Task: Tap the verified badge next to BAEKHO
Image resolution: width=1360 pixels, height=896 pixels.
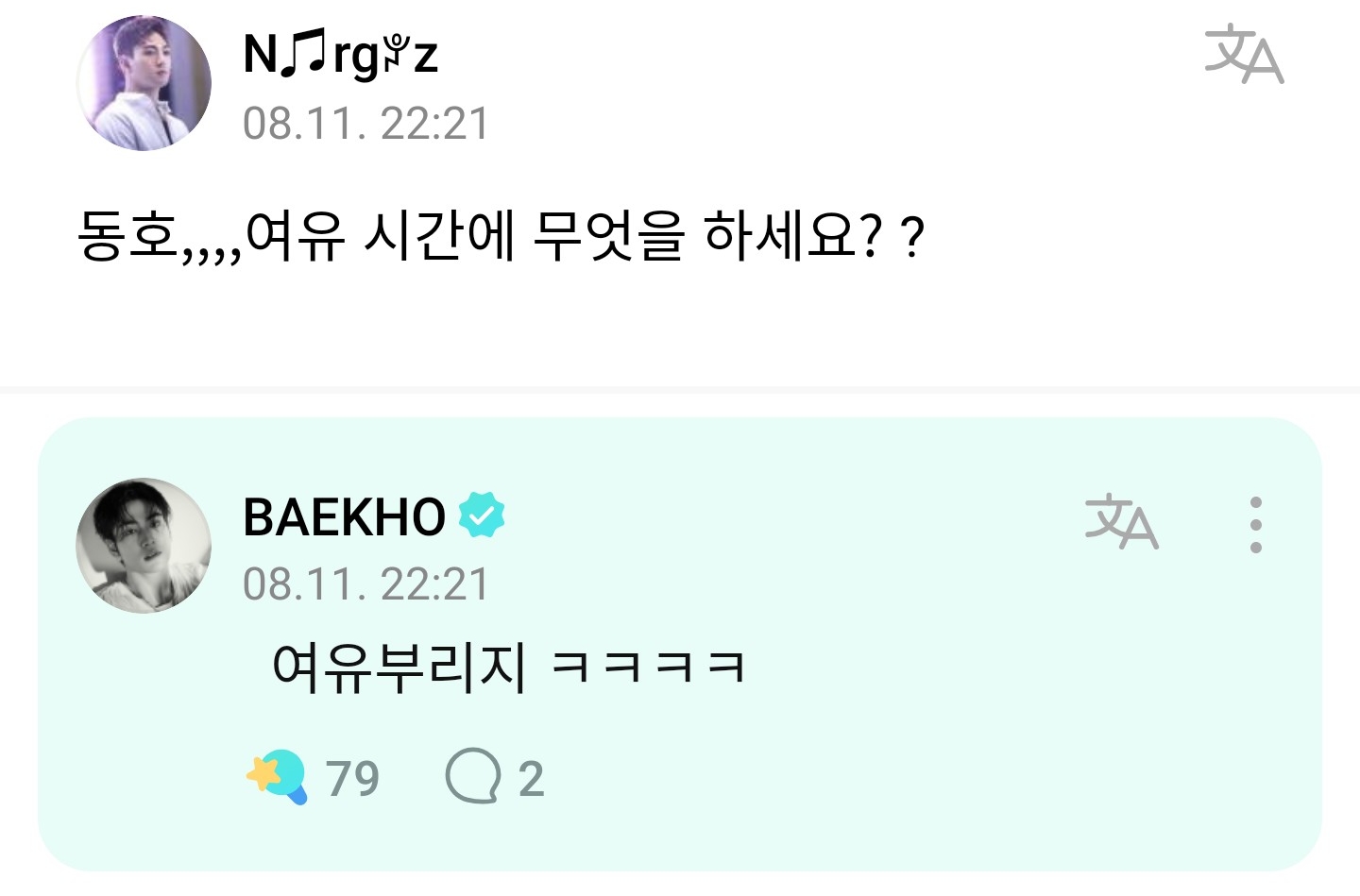Action: (482, 516)
